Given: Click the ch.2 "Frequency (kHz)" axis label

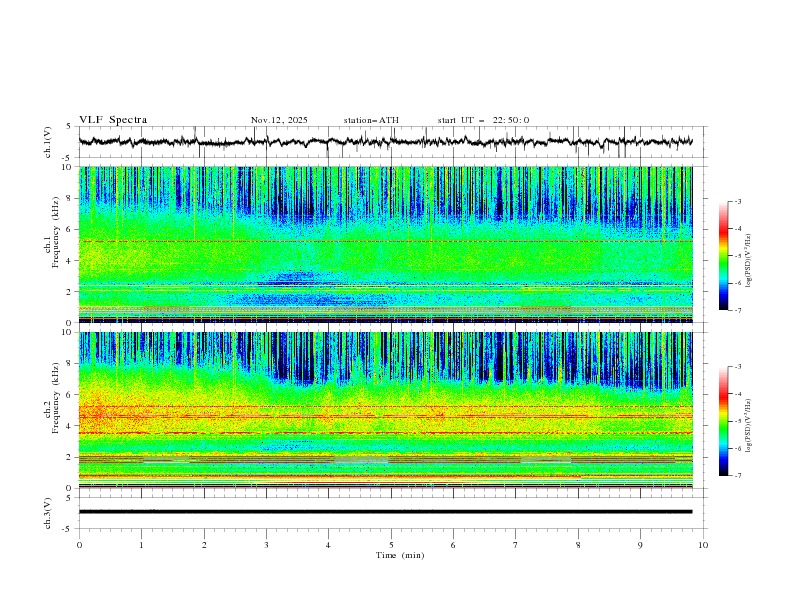Looking at the screenshot, I should coord(56,398).
